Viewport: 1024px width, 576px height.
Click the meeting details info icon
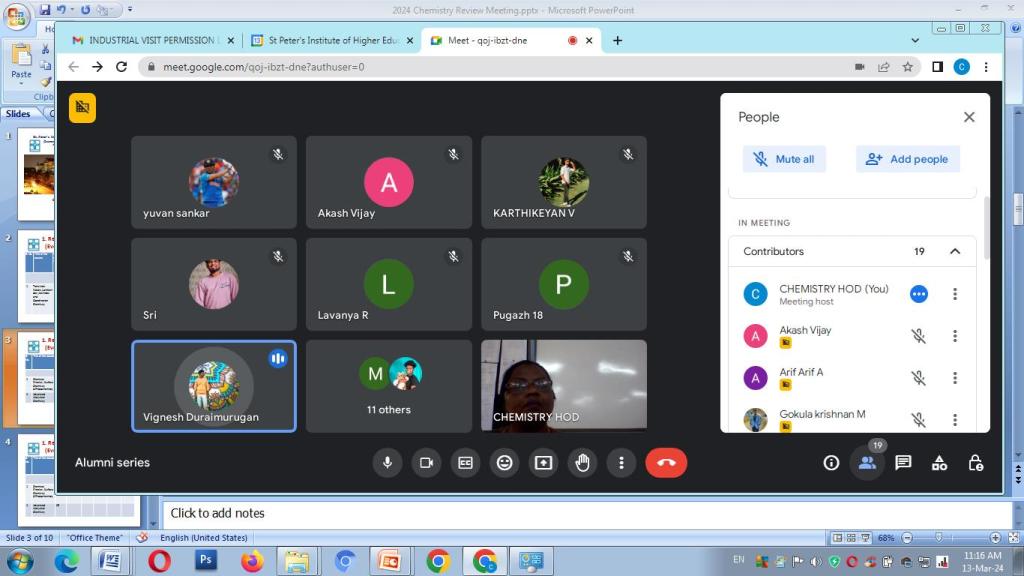(x=831, y=462)
